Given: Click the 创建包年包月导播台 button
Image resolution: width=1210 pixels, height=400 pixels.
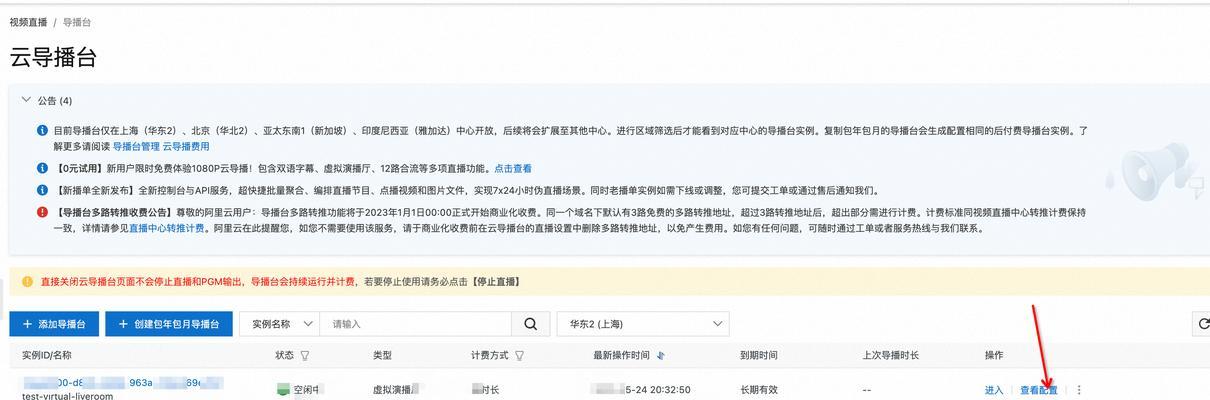Looking at the screenshot, I should pyautogui.click(x=169, y=324).
